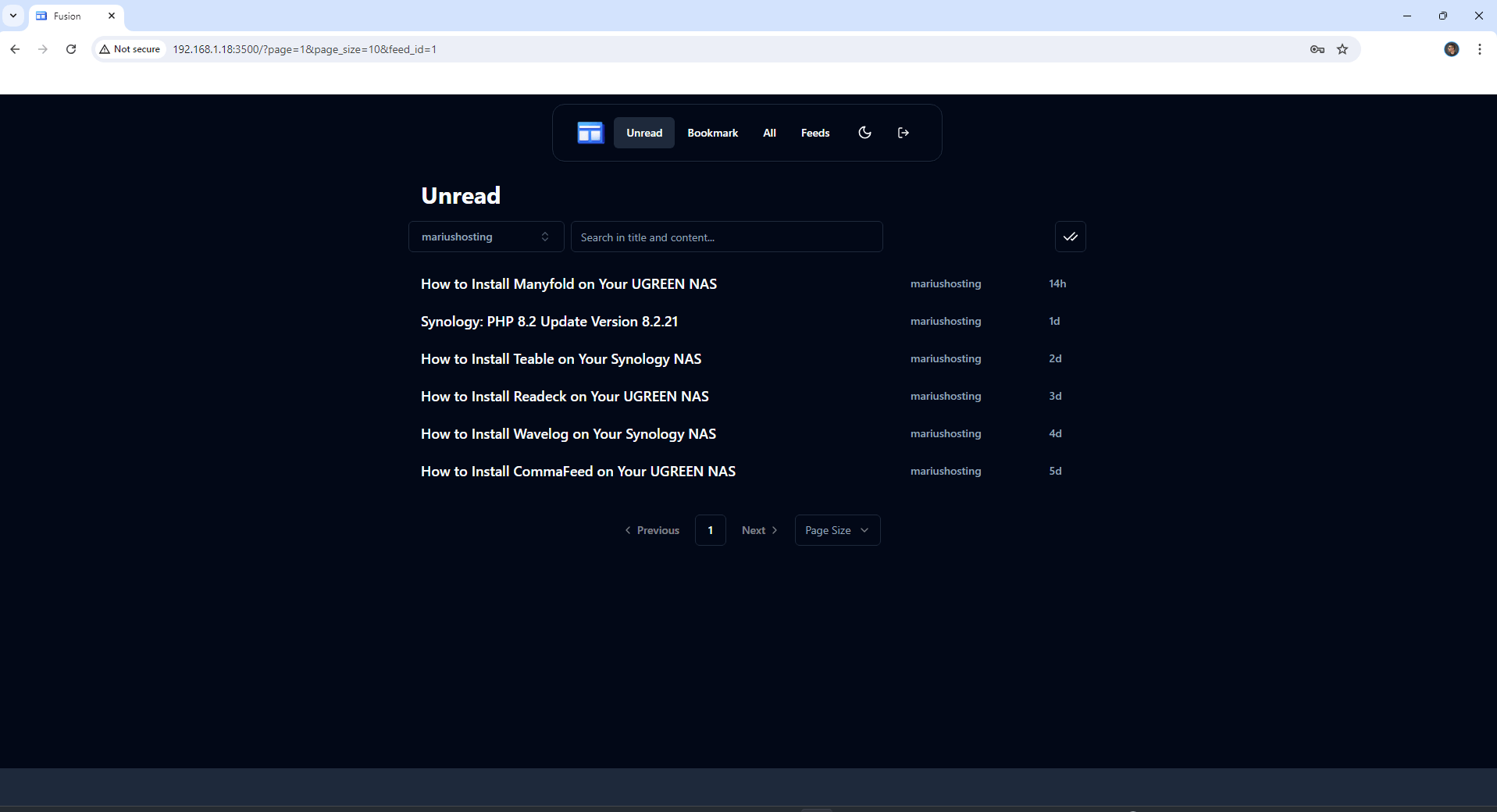Image resolution: width=1497 pixels, height=812 pixels.
Task: Open How to Install Manyfold article
Action: [x=569, y=284]
